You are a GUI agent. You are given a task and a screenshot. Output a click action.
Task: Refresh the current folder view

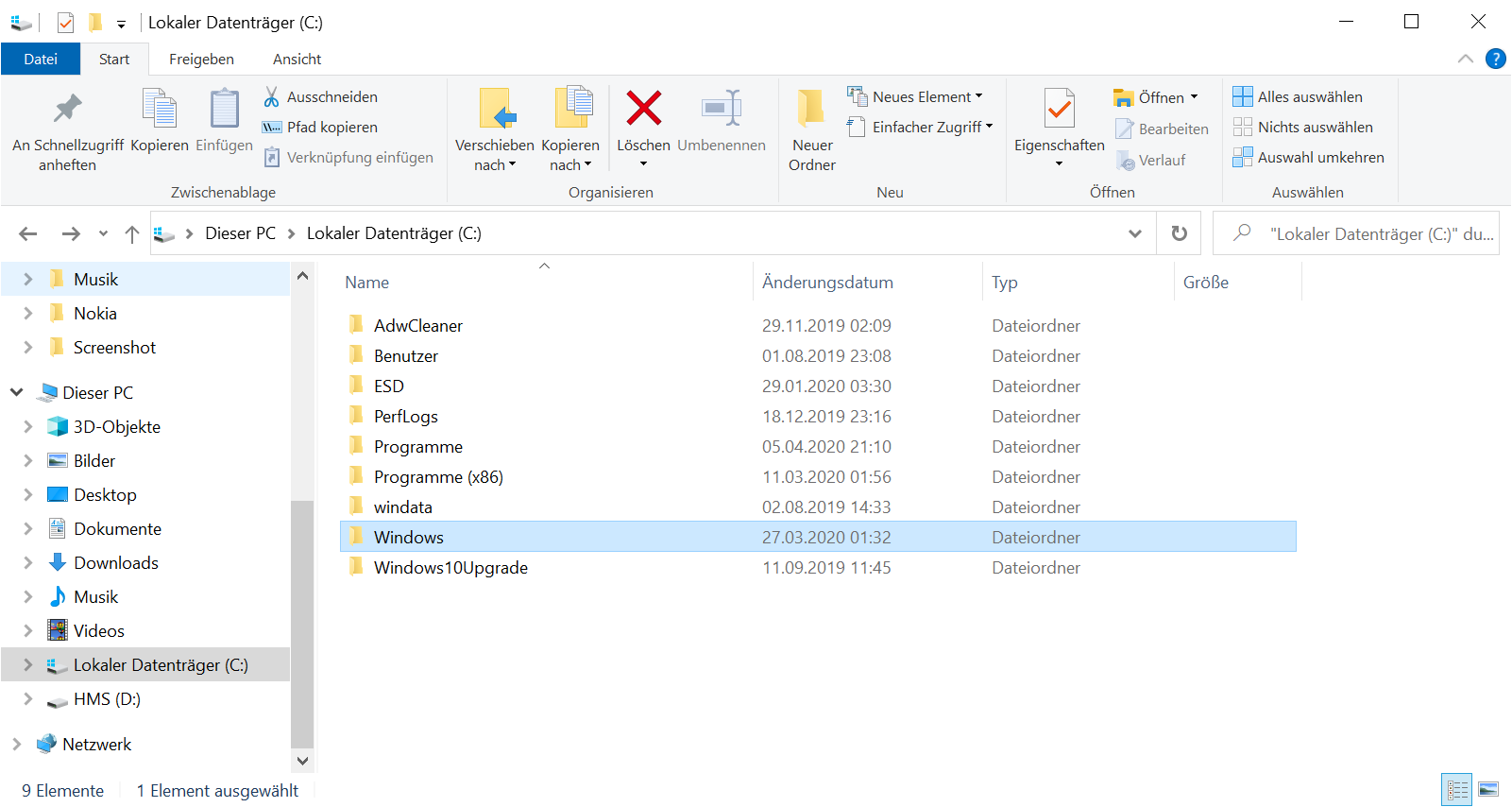point(1179,233)
